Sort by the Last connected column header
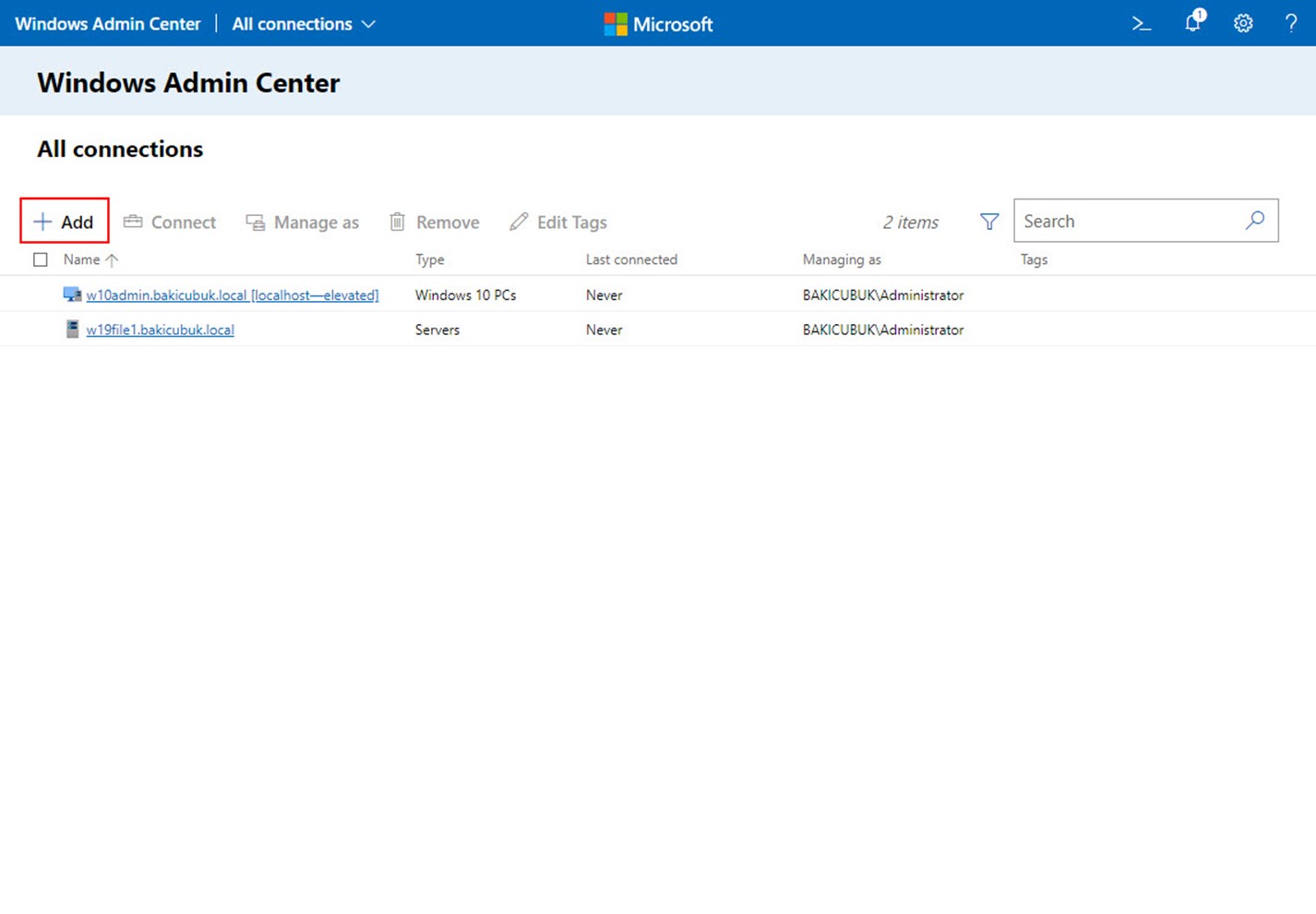Image resolution: width=1316 pixels, height=914 pixels. coord(631,259)
